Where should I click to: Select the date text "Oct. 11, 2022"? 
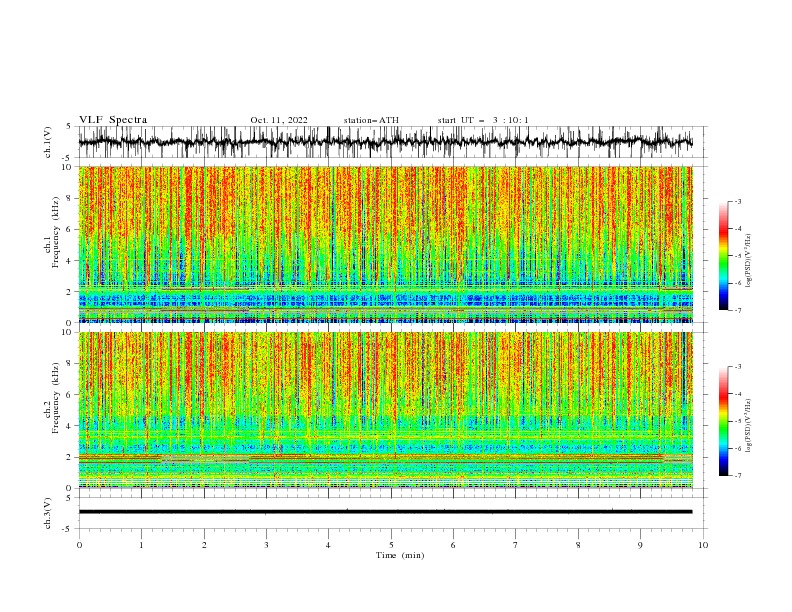(x=279, y=120)
